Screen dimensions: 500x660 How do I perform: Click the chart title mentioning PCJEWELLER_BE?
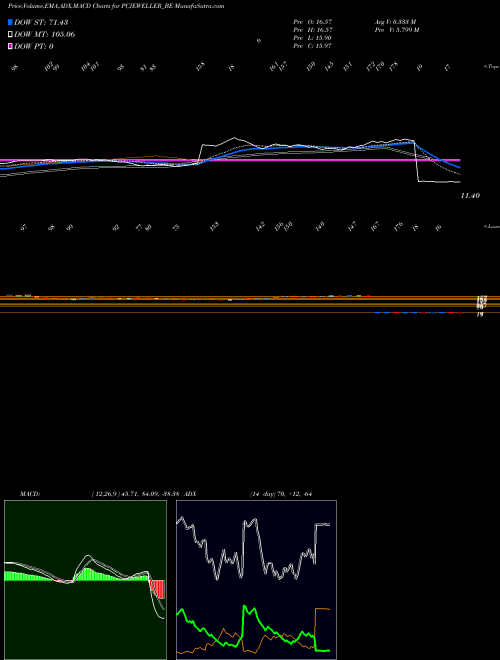point(116,6)
